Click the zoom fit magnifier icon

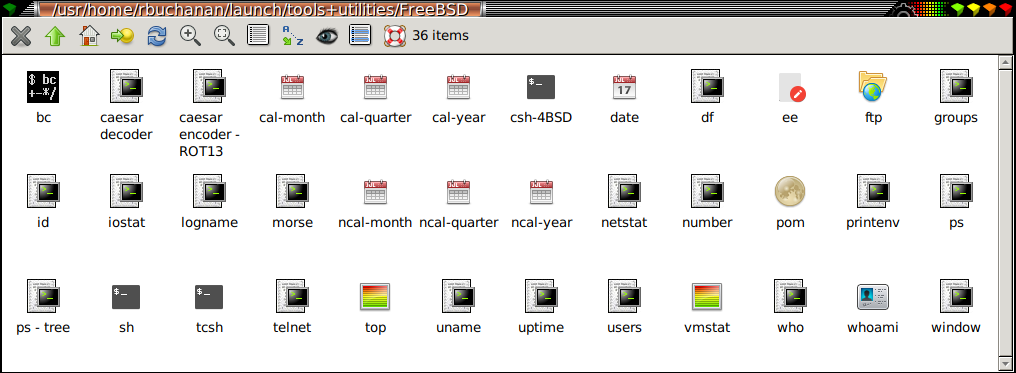[x=224, y=36]
